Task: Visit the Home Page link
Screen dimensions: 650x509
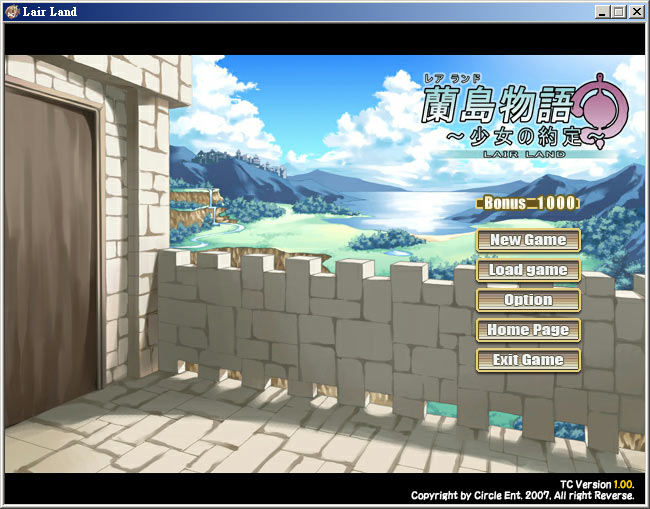Action: click(x=528, y=330)
